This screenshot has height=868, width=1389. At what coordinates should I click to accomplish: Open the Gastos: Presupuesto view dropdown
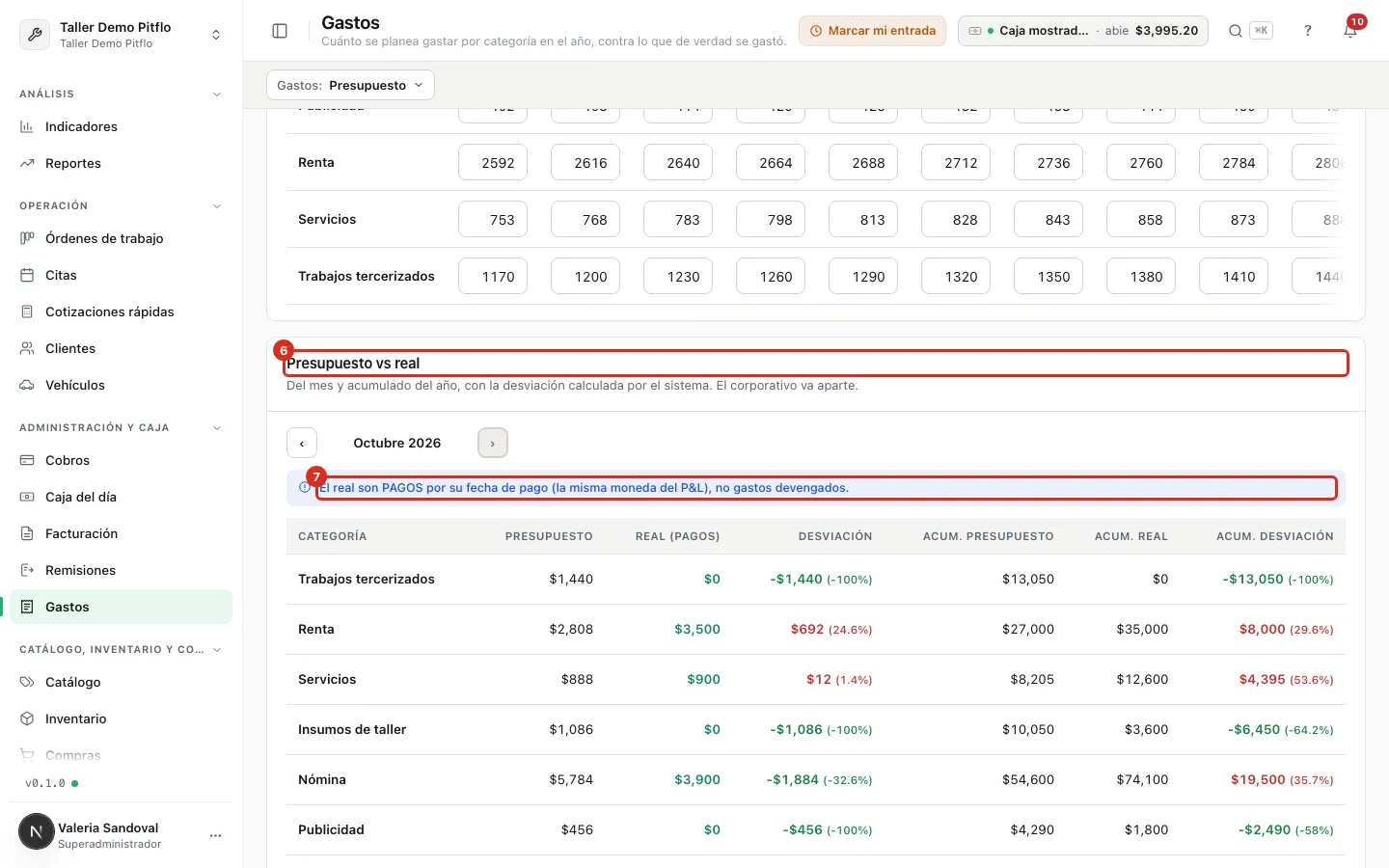(350, 85)
